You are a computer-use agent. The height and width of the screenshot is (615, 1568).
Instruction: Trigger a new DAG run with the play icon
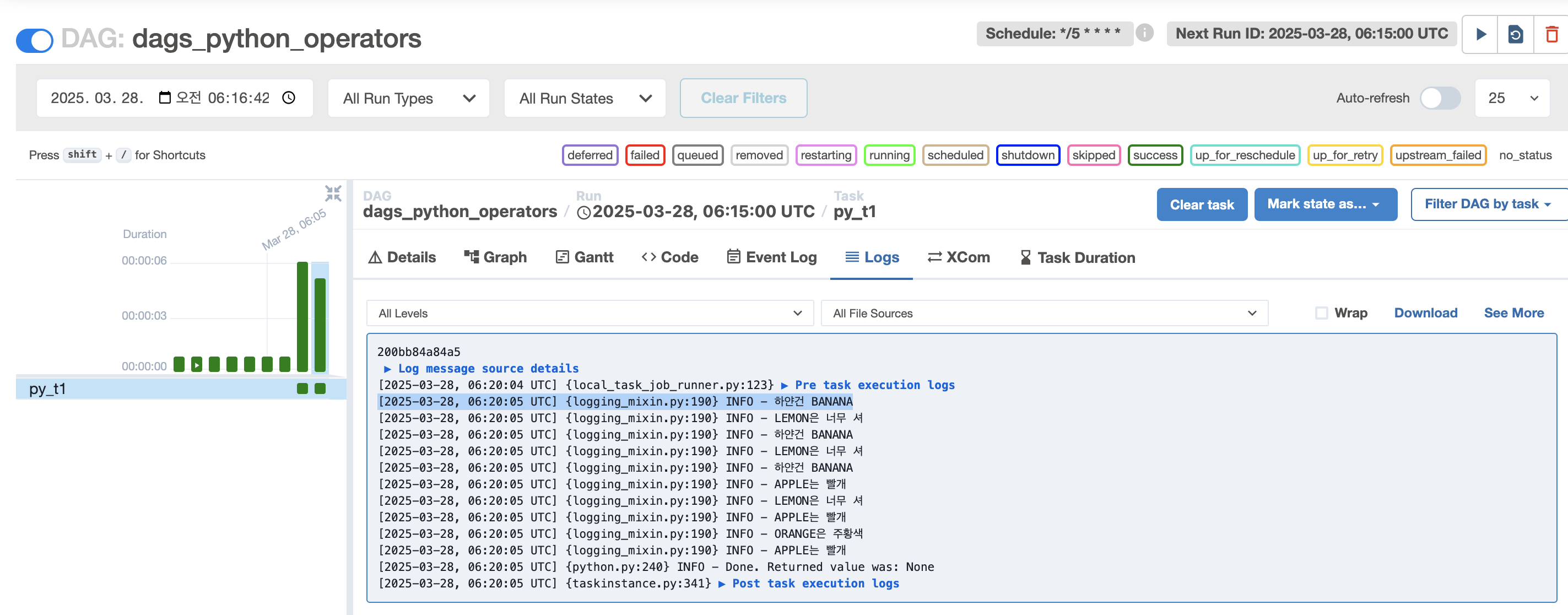1480,34
